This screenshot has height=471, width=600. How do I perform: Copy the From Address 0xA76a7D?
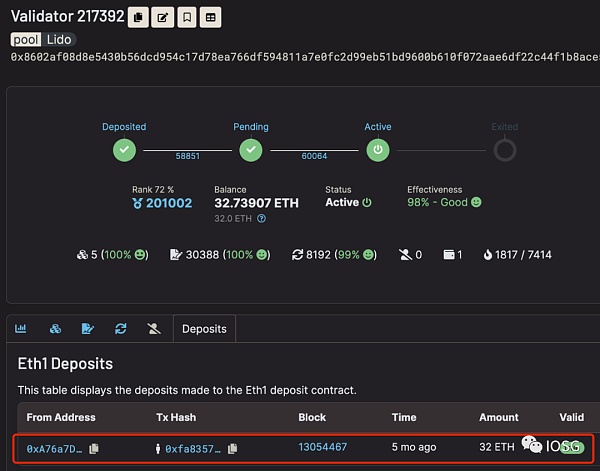pyautogui.click(x=94, y=449)
